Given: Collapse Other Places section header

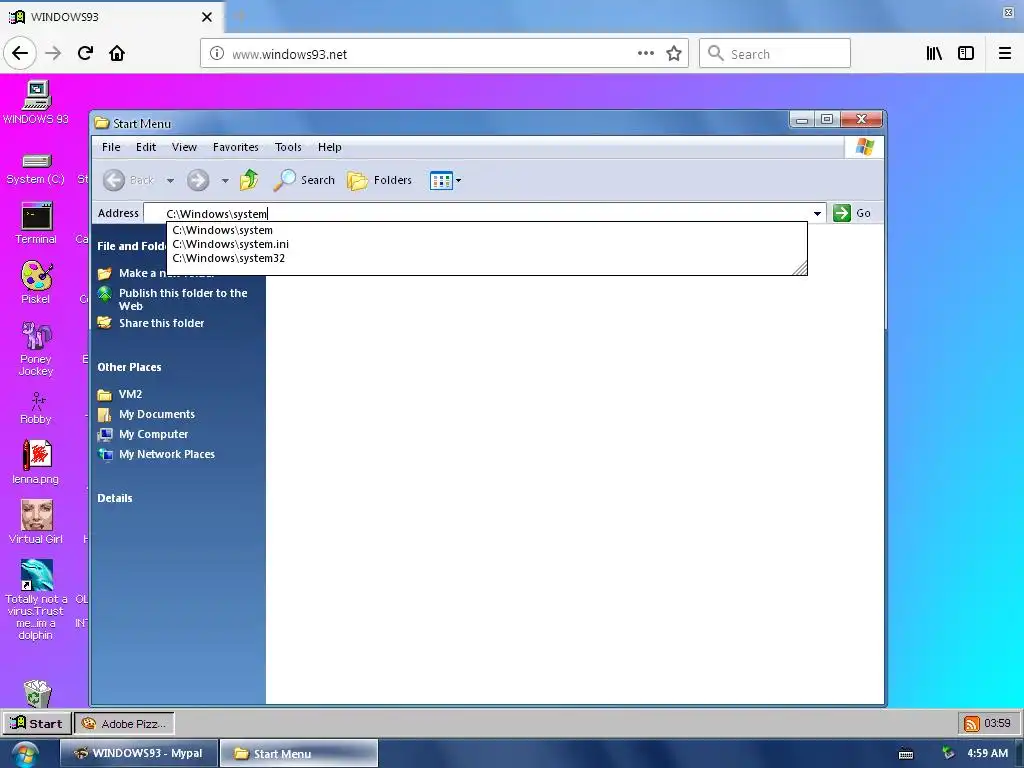Looking at the screenshot, I should tap(129, 367).
